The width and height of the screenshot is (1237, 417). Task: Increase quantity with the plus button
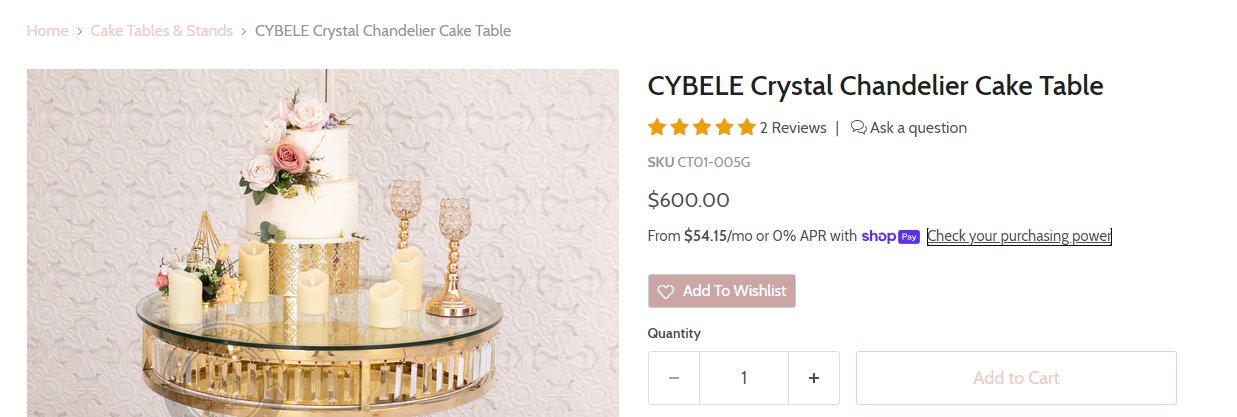[814, 378]
